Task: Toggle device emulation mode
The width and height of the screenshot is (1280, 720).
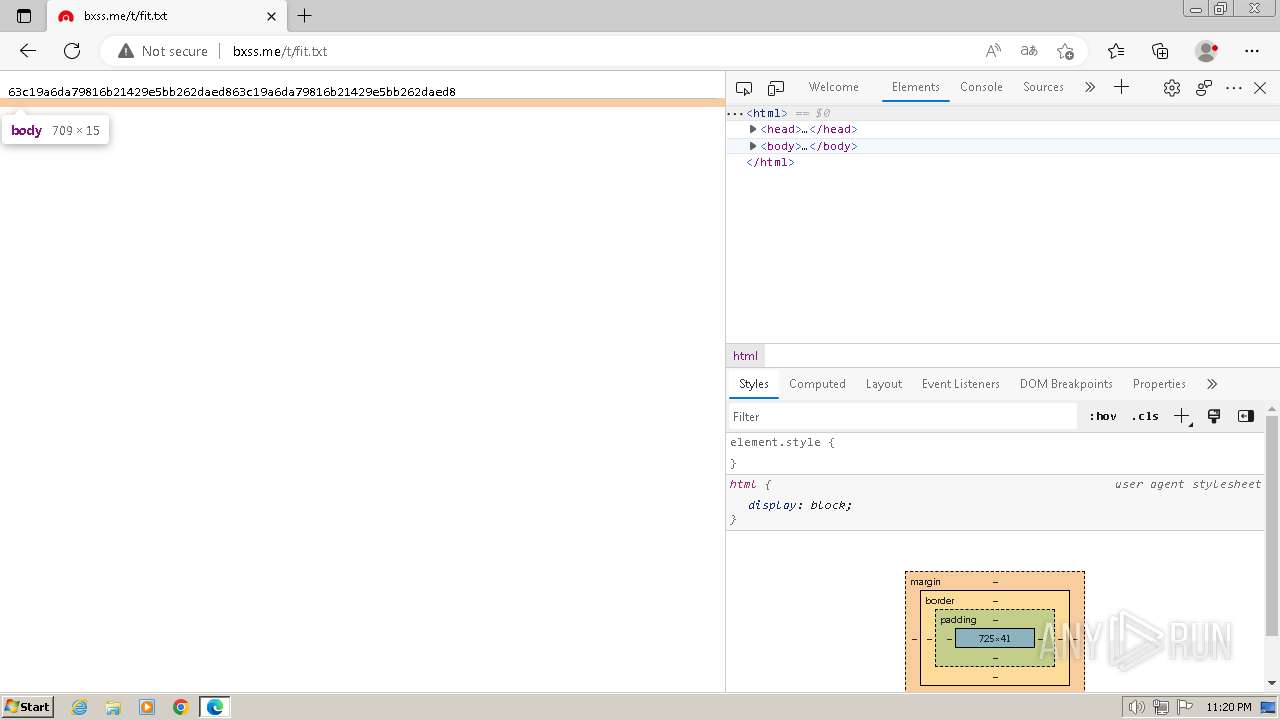Action: (x=776, y=88)
